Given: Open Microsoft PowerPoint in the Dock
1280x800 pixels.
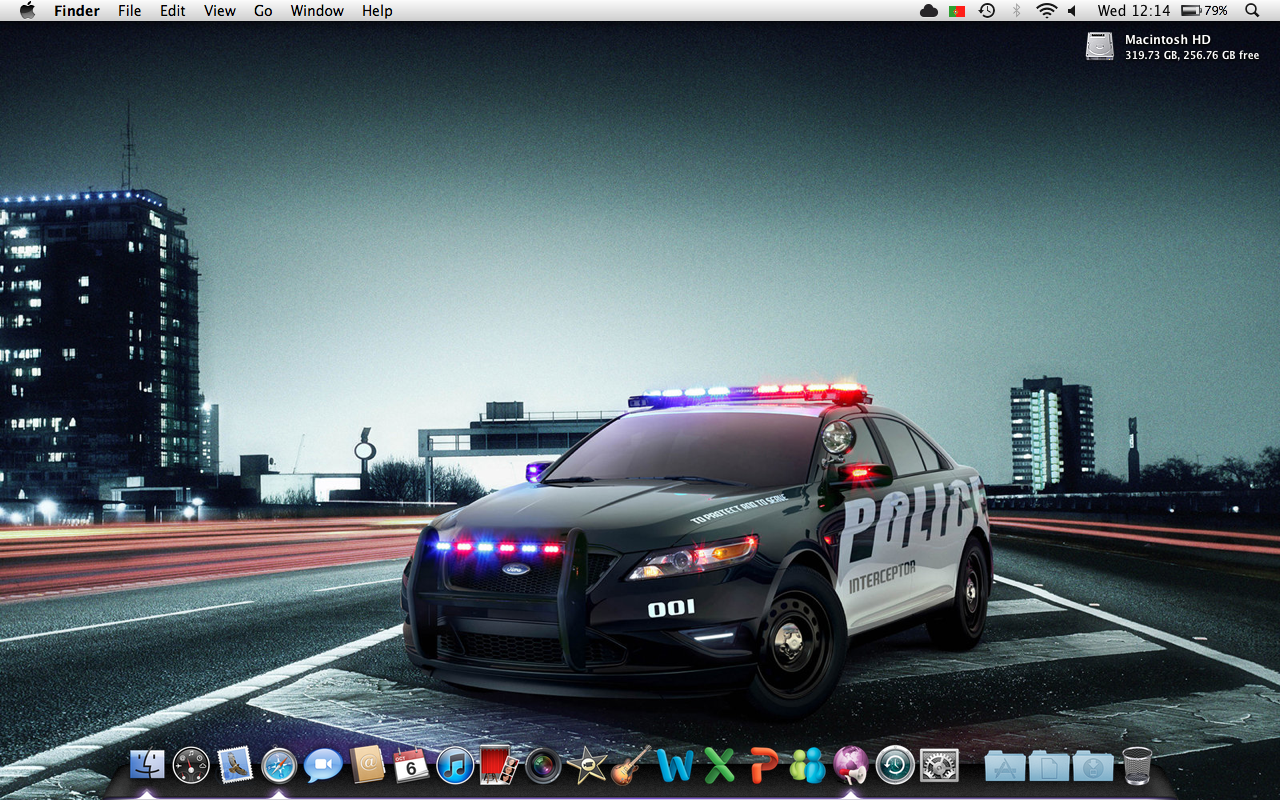Looking at the screenshot, I should [x=764, y=766].
